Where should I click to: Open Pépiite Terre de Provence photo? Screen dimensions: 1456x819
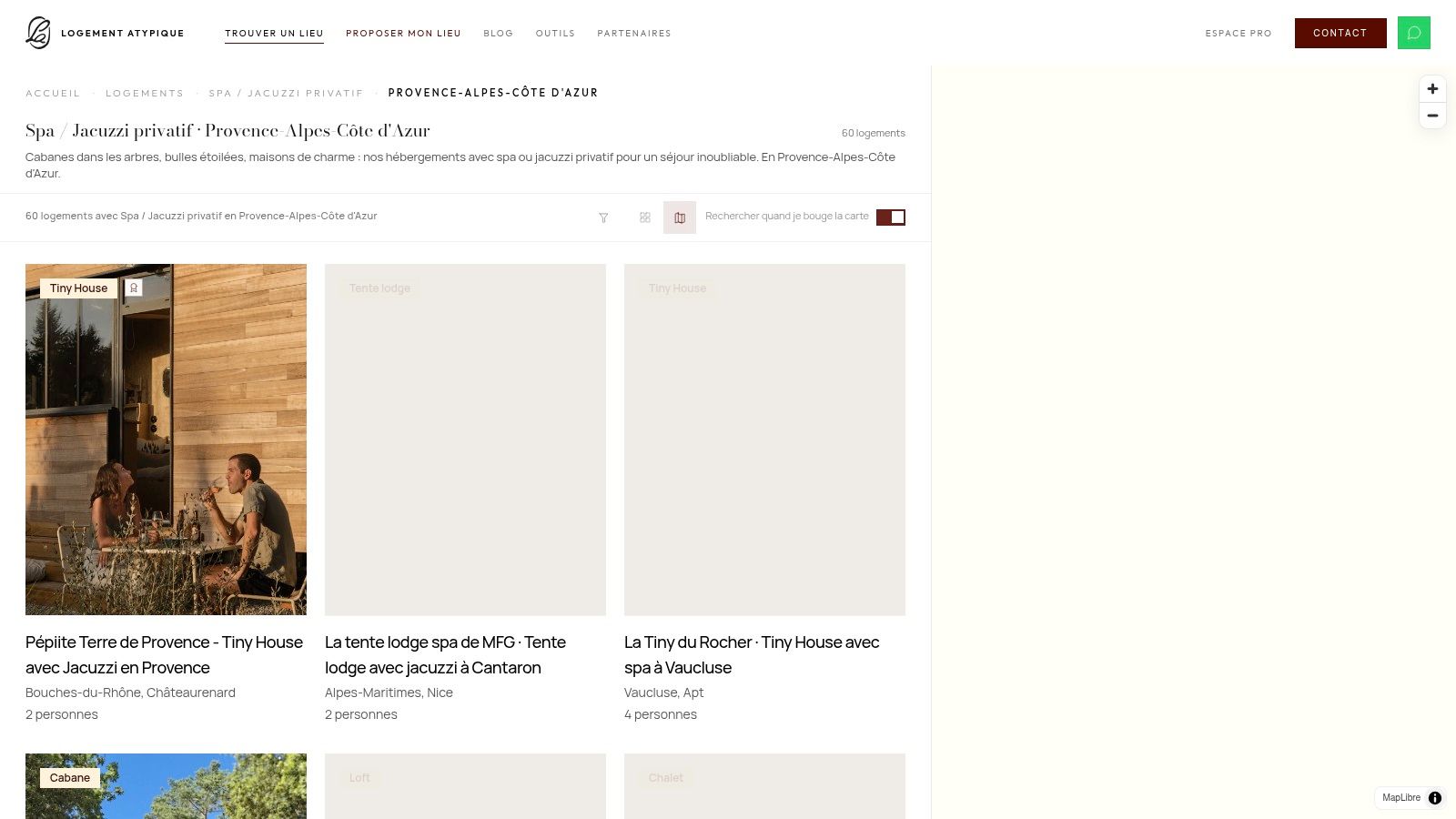click(166, 440)
